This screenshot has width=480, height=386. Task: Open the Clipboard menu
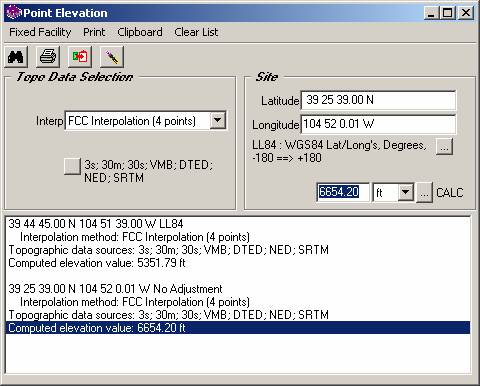click(x=140, y=32)
